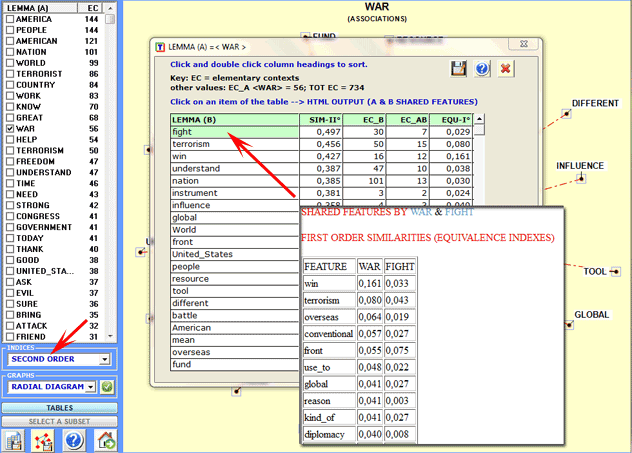Image resolution: width=632 pixels, height=453 pixels.
Task: Click 'conventional' in the shared features table
Action: click(329, 334)
